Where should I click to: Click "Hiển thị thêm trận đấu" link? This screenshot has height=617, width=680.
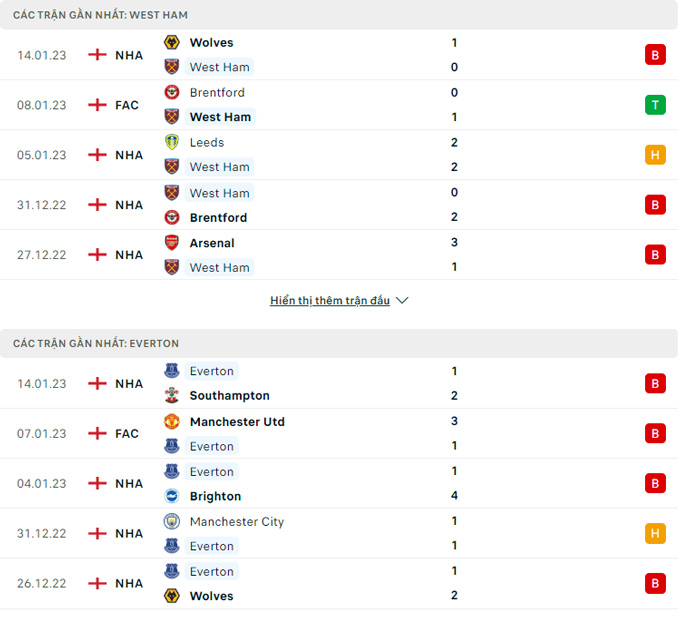(330, 300)
